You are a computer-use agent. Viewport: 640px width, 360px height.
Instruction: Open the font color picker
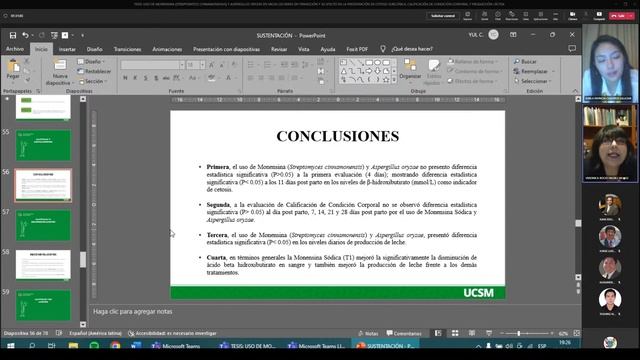pos(230,78)
